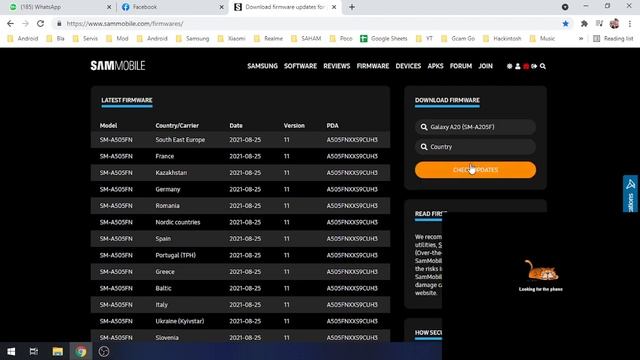The width and height of the screenshot is (640, 360).
Task: Open Task View on the taskbar
Action: pos(34,351)
